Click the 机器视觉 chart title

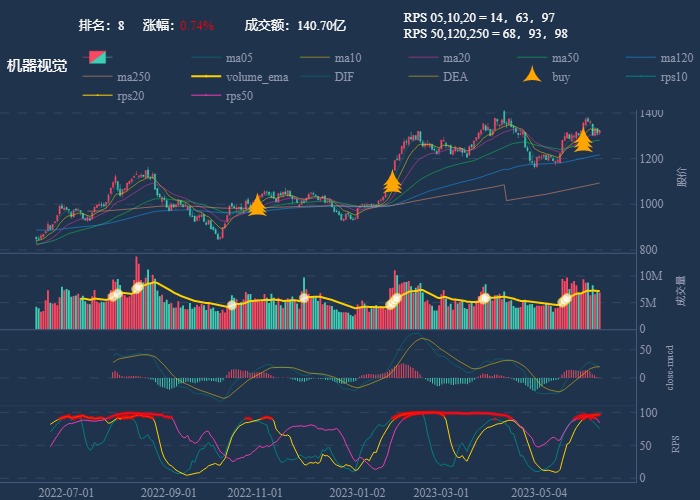pos(37,66)
